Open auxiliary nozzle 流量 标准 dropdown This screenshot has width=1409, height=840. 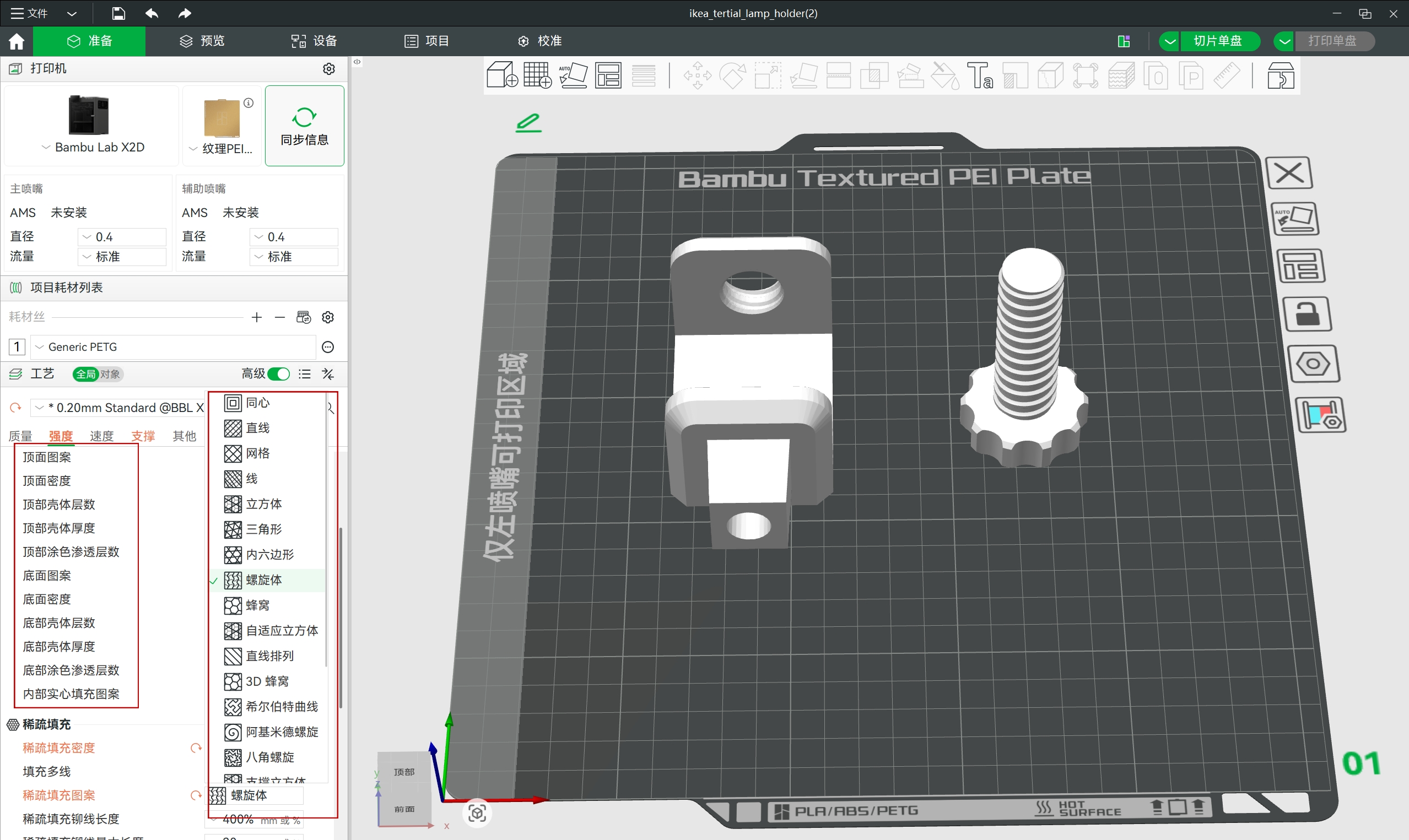294,257
